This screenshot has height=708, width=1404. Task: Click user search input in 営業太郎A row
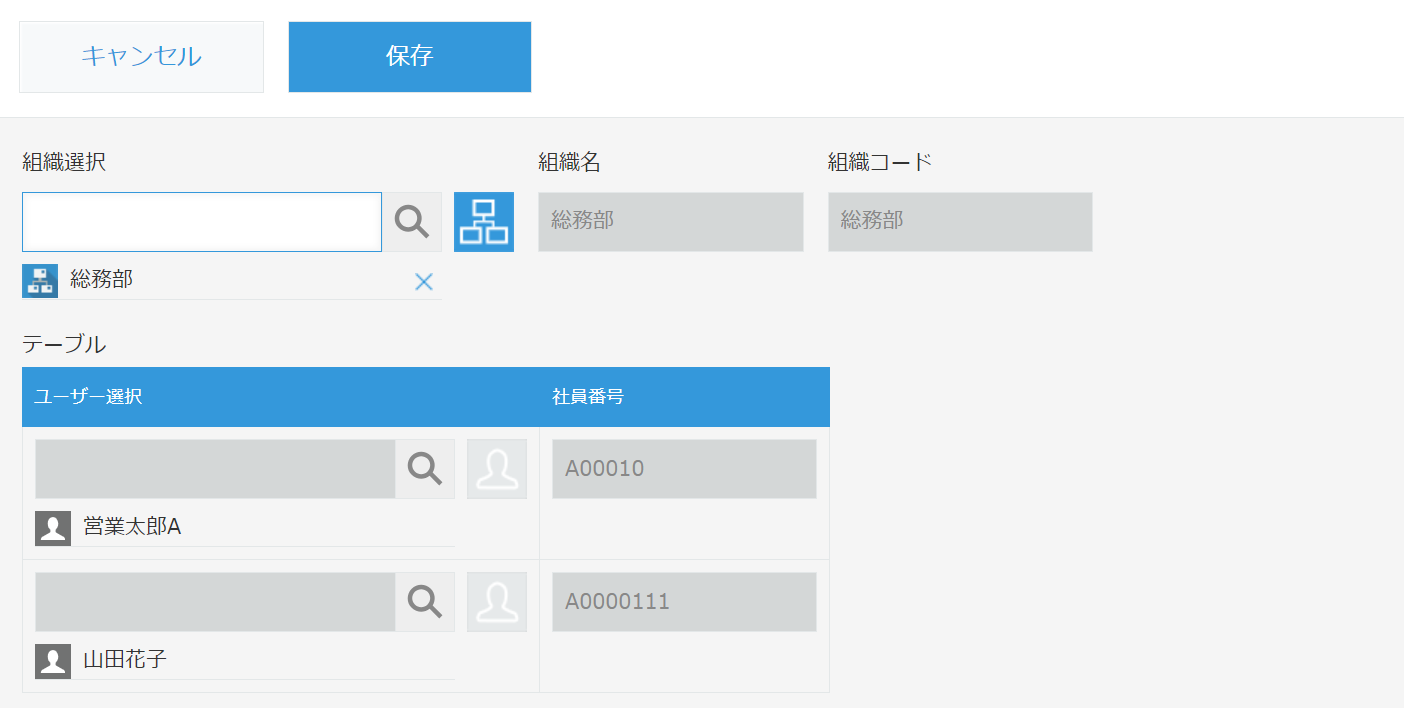(x=215, y=469)
